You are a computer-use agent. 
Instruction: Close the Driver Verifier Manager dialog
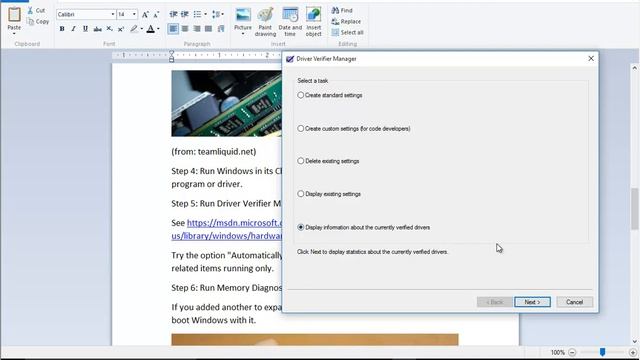pos(591,59)
